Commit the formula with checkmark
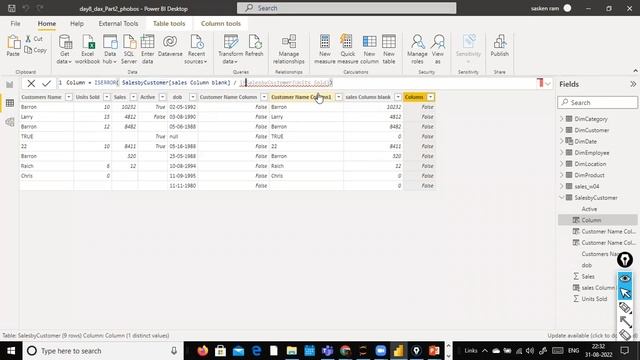 point(46,84)
